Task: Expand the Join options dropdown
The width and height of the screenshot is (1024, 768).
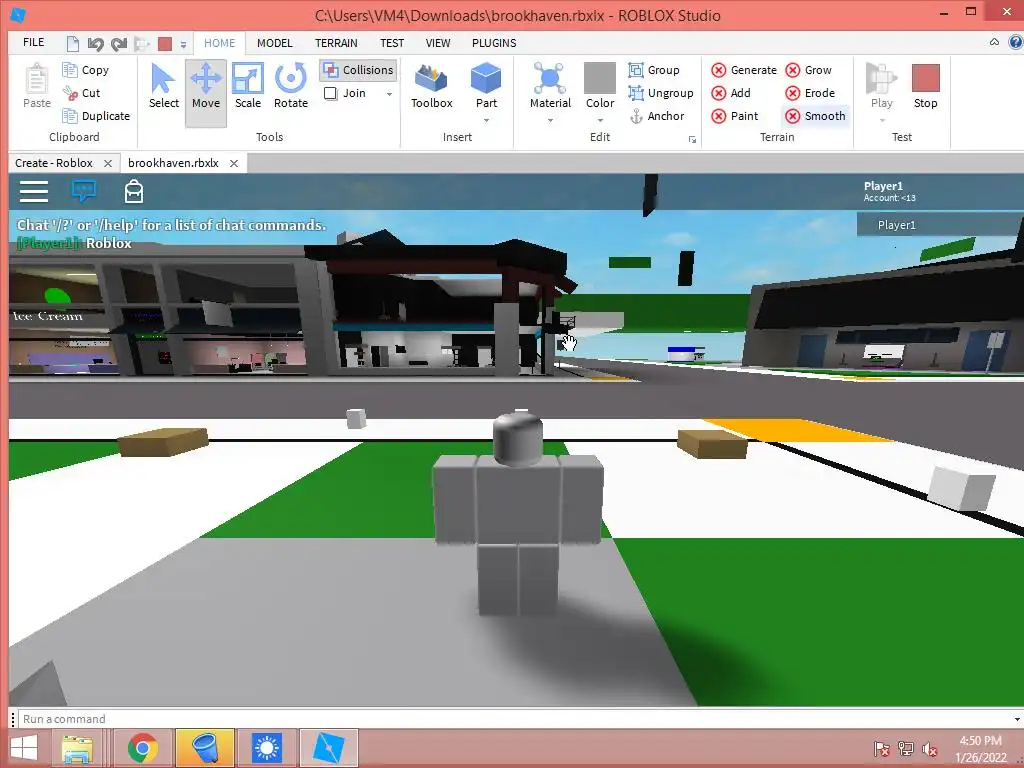Action: point(389,94)
